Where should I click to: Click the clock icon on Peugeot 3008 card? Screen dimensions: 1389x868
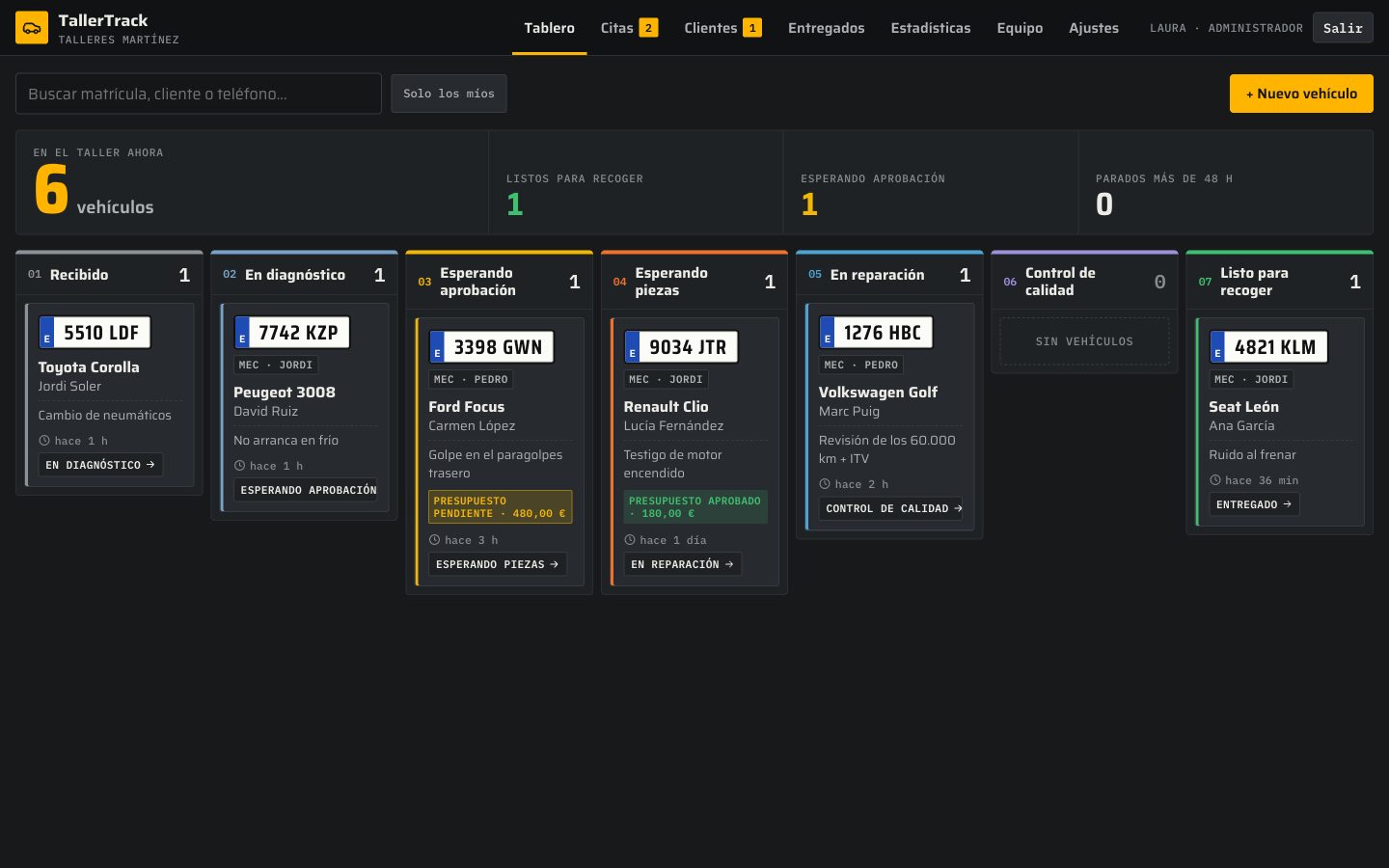[239, 466]
